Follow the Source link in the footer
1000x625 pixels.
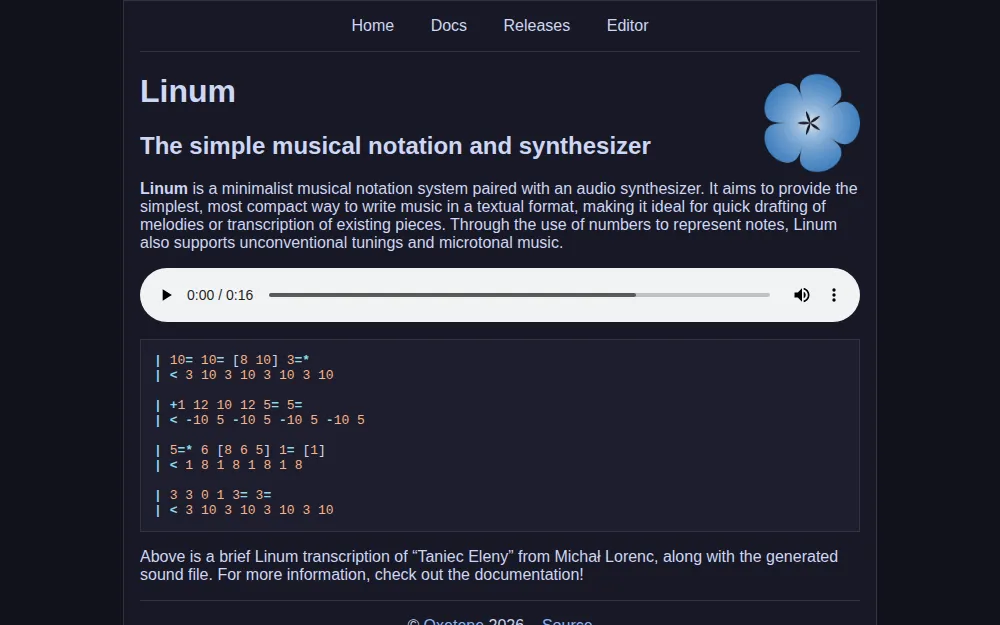click(x=567, y=622)
